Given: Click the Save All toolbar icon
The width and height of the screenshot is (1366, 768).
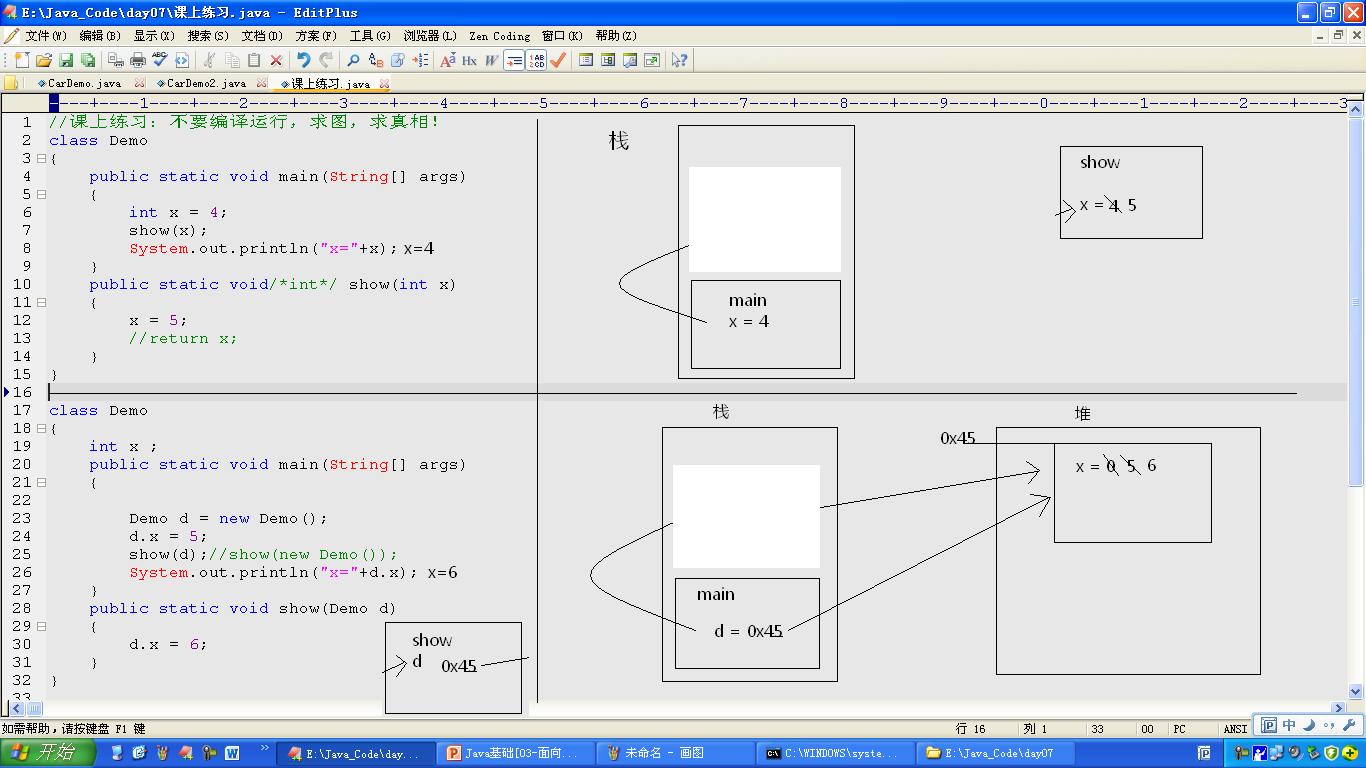Looking at the screenshot, I should 88,60.
